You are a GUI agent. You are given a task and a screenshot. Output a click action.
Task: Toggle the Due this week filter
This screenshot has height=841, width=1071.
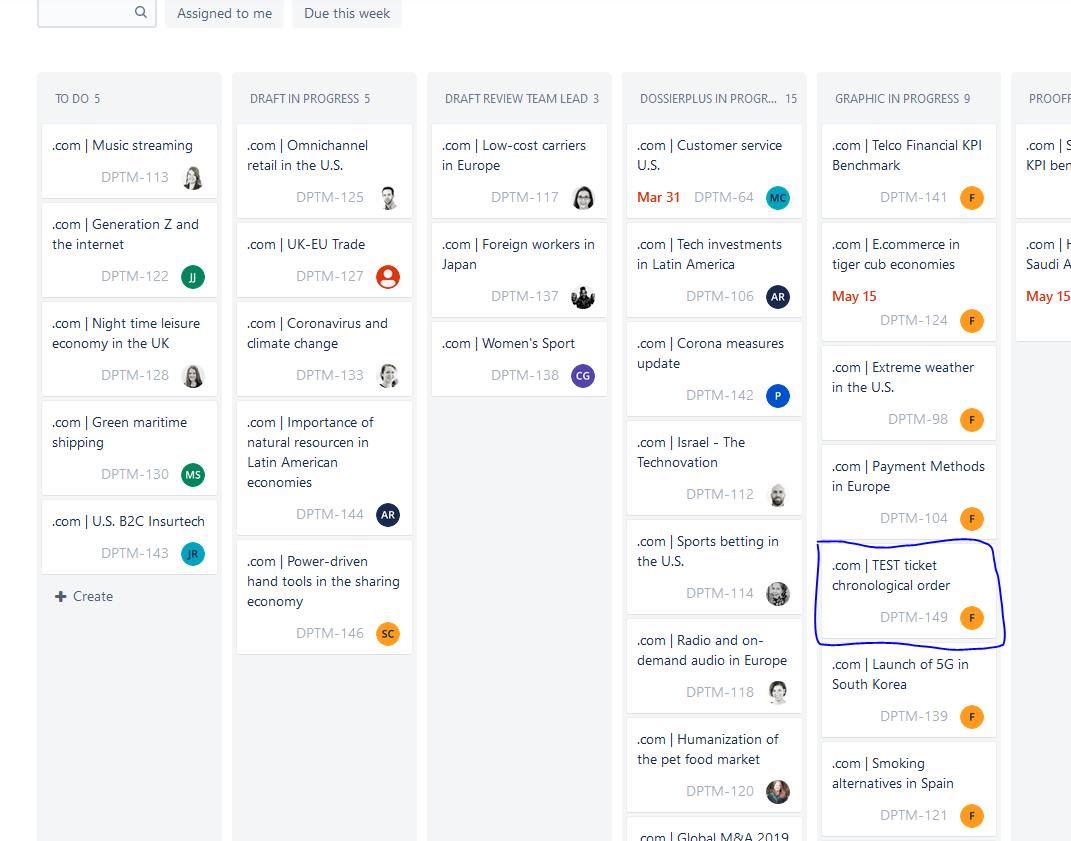point(347,13)
